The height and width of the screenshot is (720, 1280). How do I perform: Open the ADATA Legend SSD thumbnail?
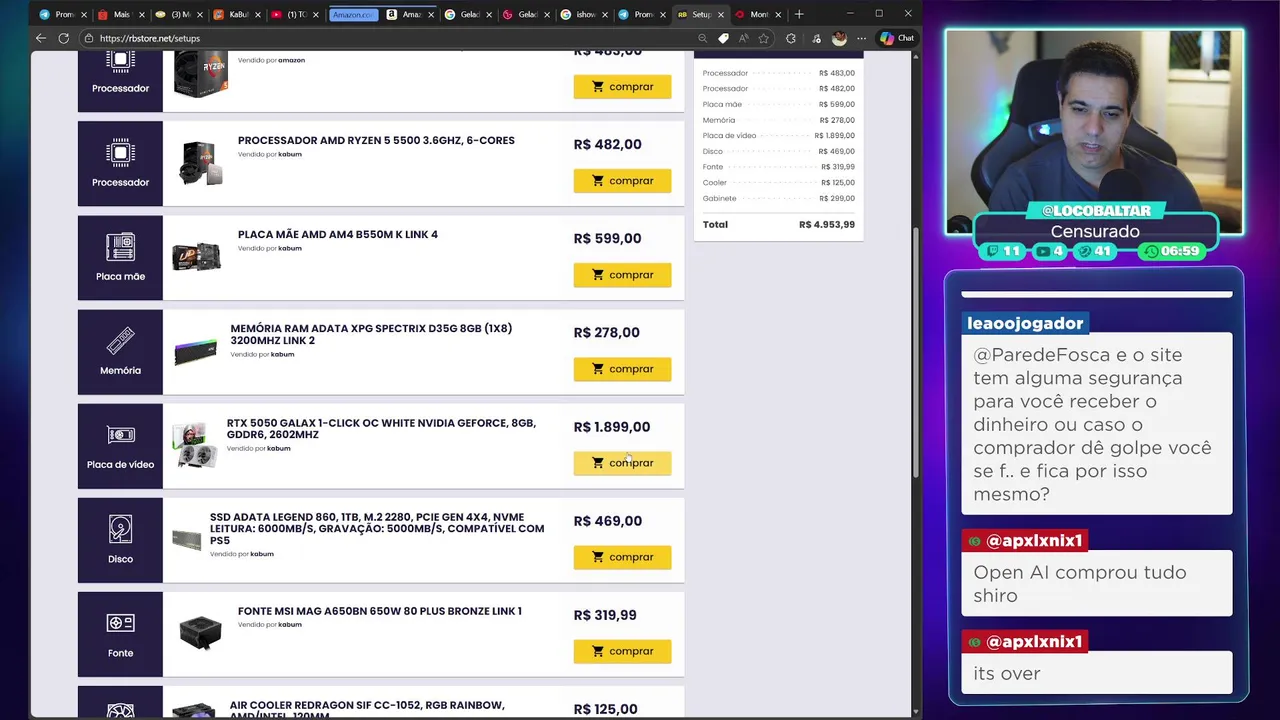(187, 540)
